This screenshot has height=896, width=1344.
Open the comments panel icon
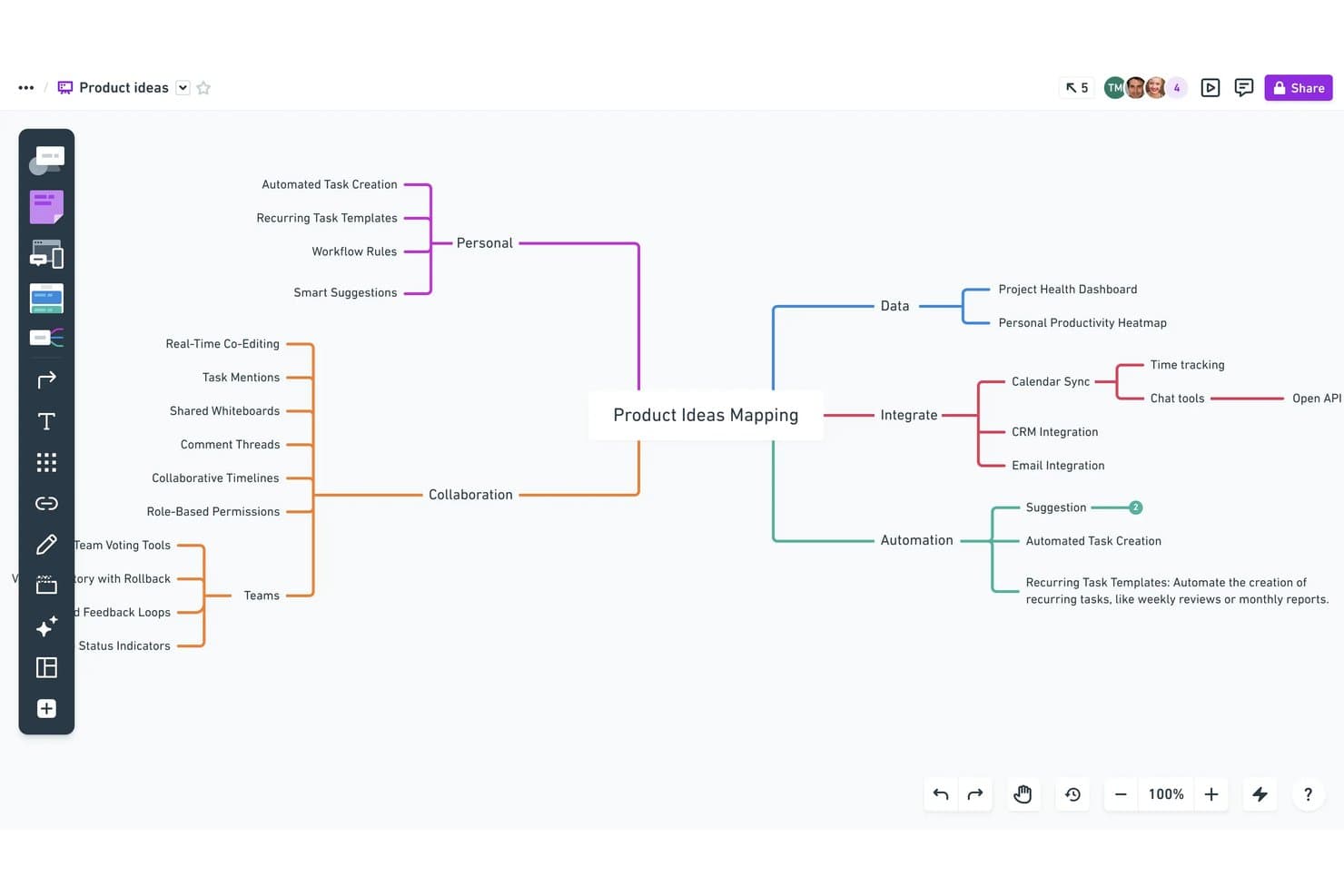[1244, 88]
